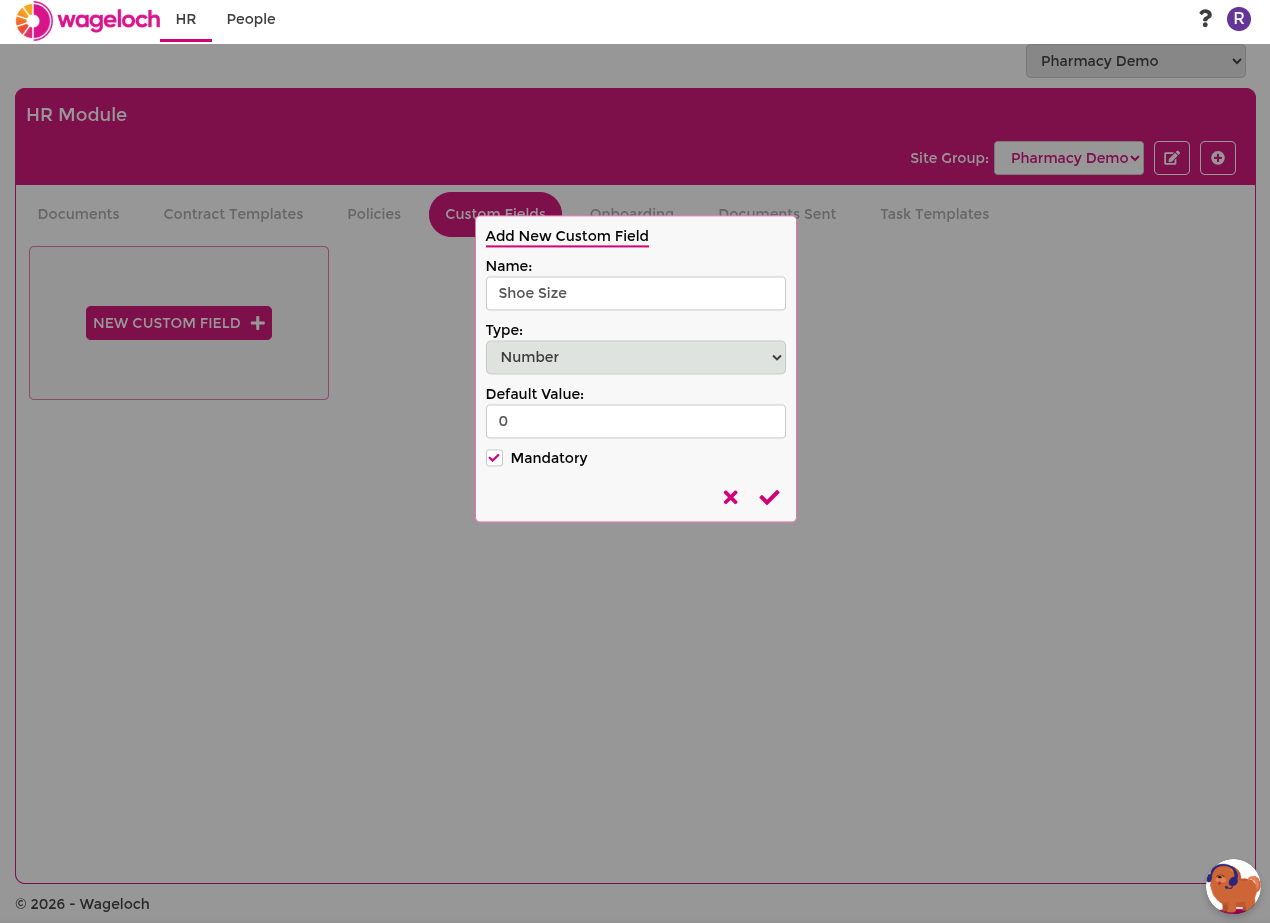This screenshot has height=923, width=1270.
Task: Confirm the custom field with the checkmark
Action: pyautogui.click(x=769, y=497)
